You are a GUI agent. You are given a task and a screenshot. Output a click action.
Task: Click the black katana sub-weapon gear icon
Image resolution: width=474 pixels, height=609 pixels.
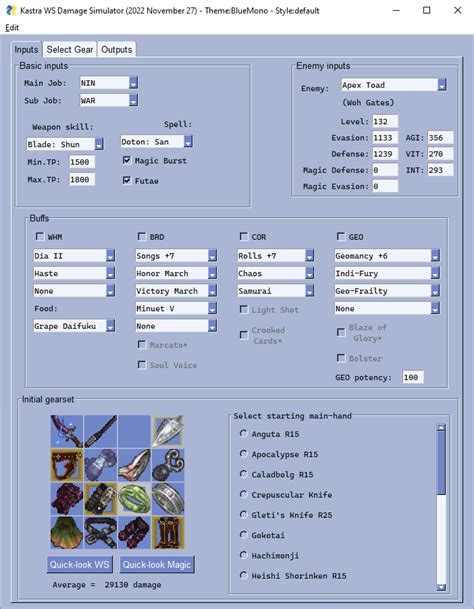tap(101, 432)
